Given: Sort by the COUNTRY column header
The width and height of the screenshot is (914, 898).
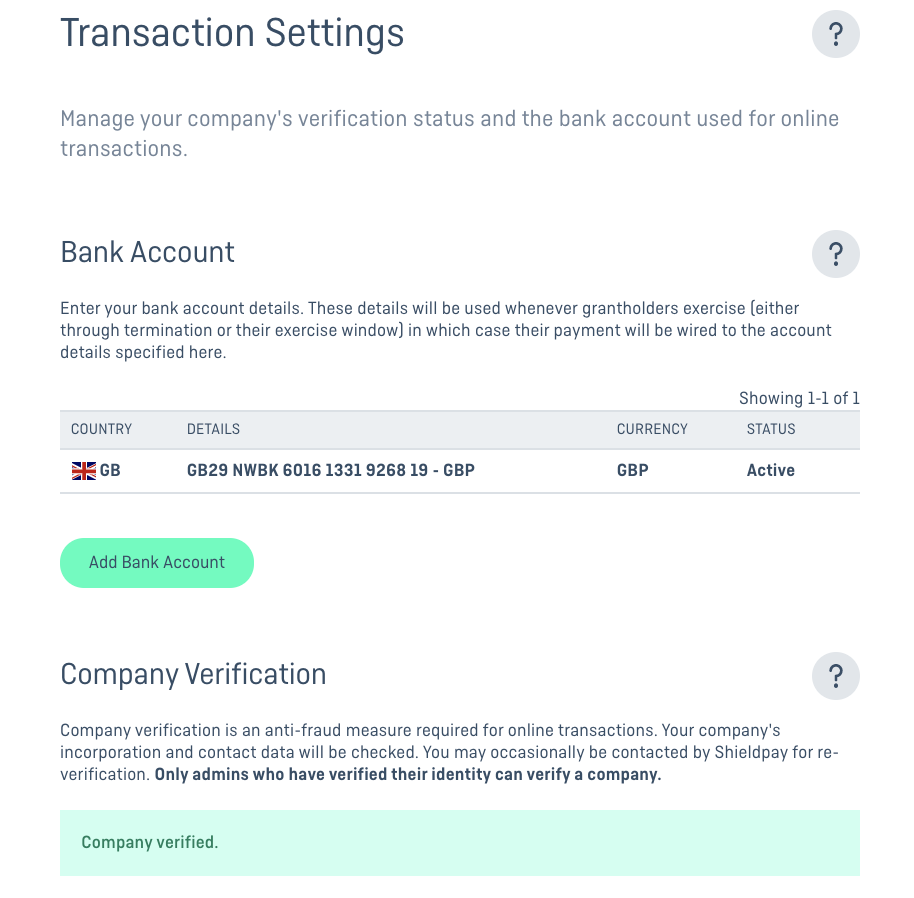Looking at the screenshot, I should pyautogui.click(x=101, y=429).
